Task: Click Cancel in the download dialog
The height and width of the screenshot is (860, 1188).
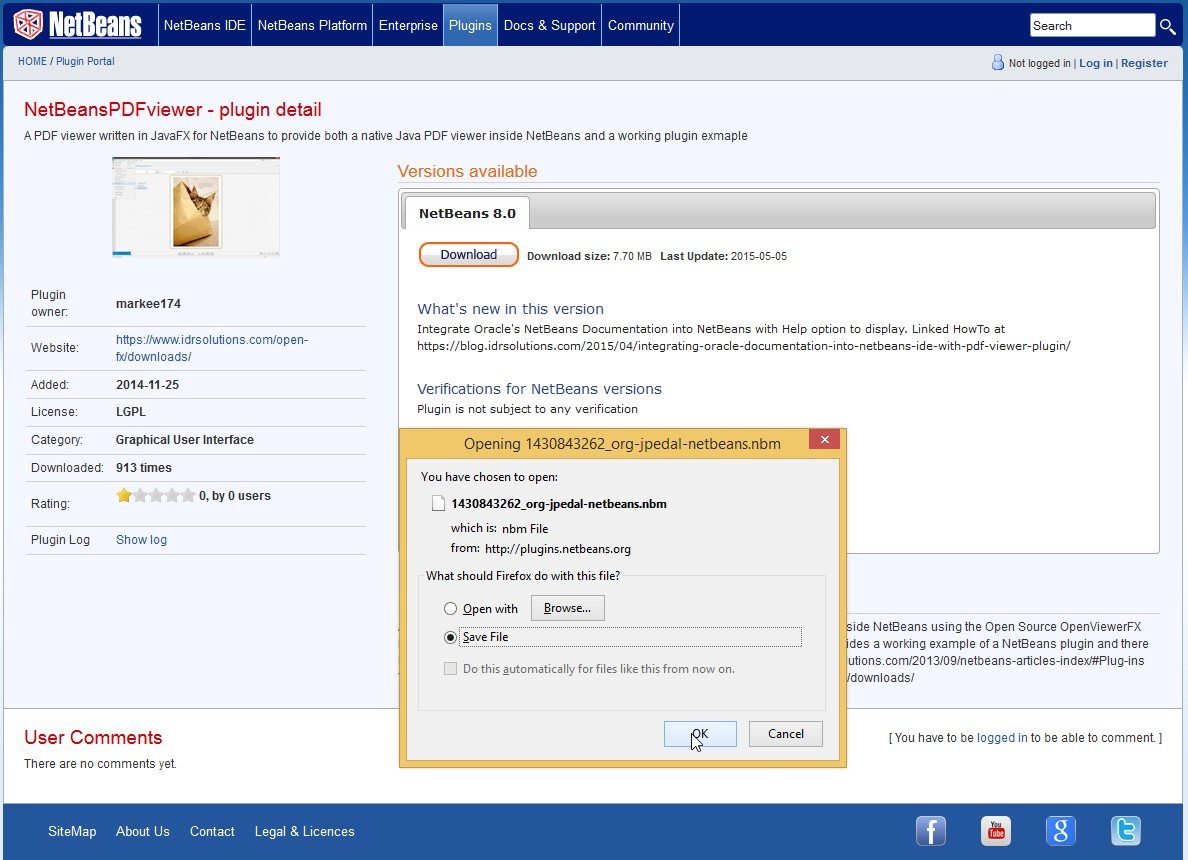Action: tap(785, 734)
